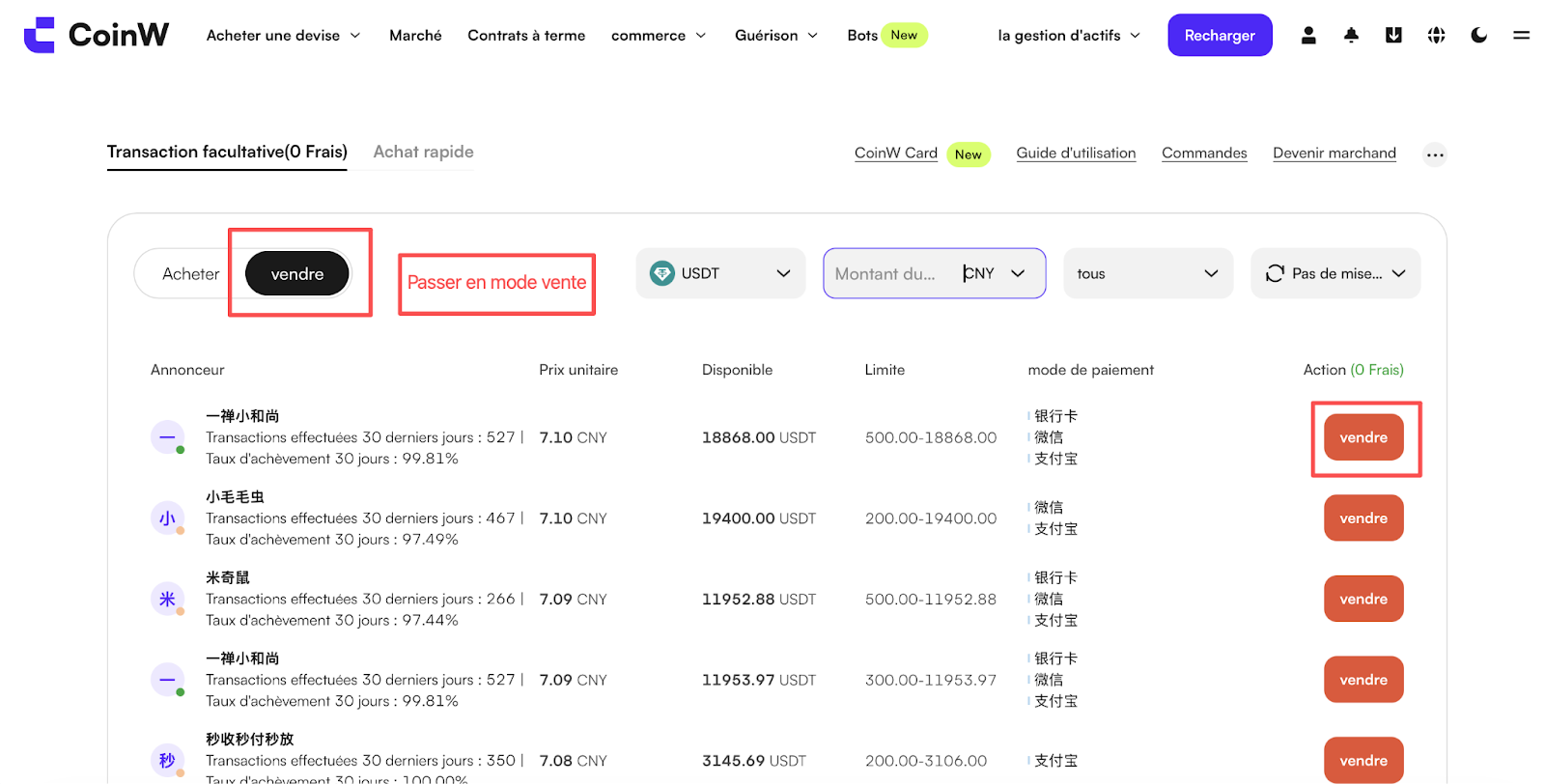The height and width of the screenshot is (784, 1545).
Task: Click the CoinW logo
Action: (x=96, y=35)
